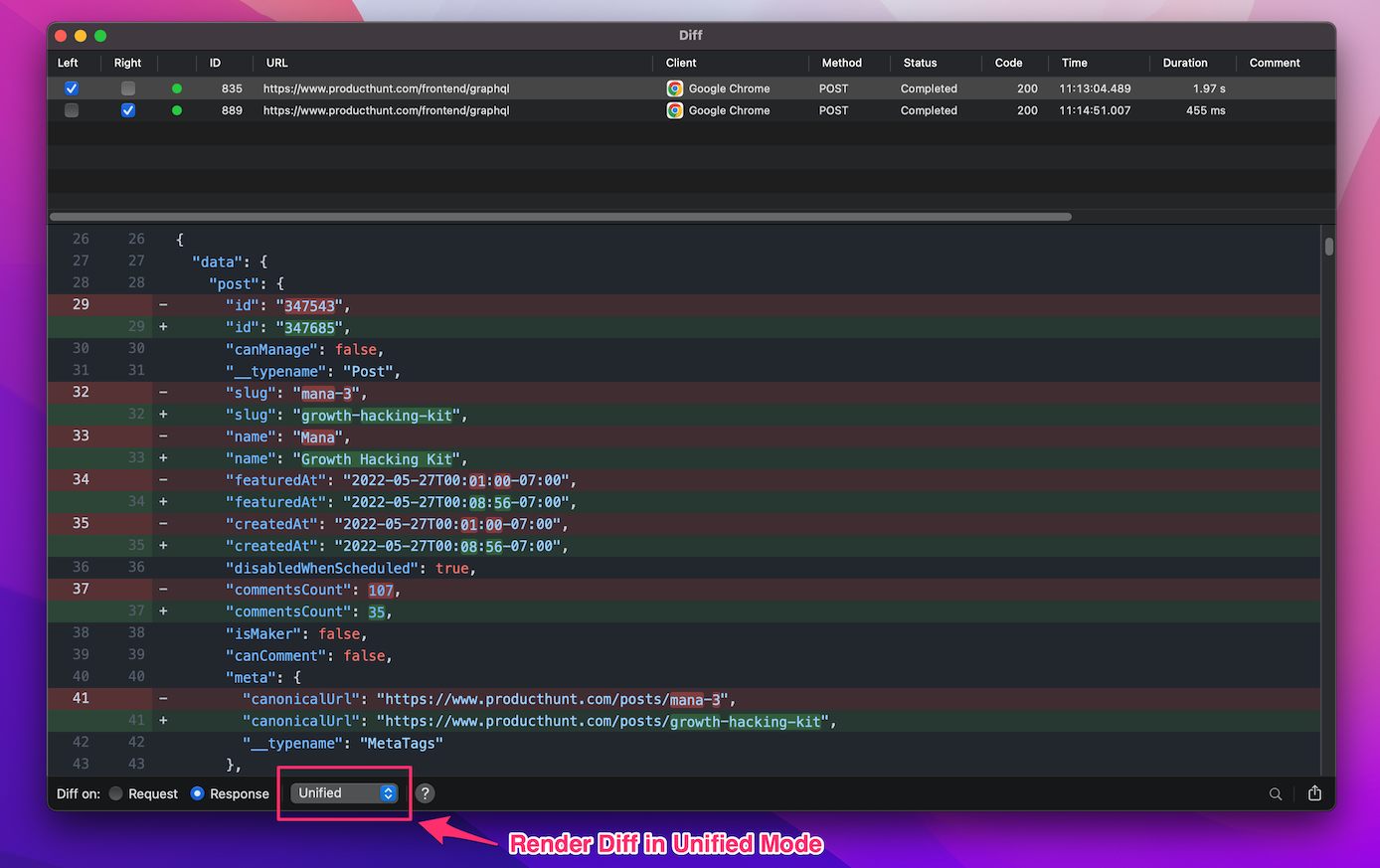Click Chrome icon in row 835
The height and width of the screenshot is (868, 1380).
tap(675, 88)
